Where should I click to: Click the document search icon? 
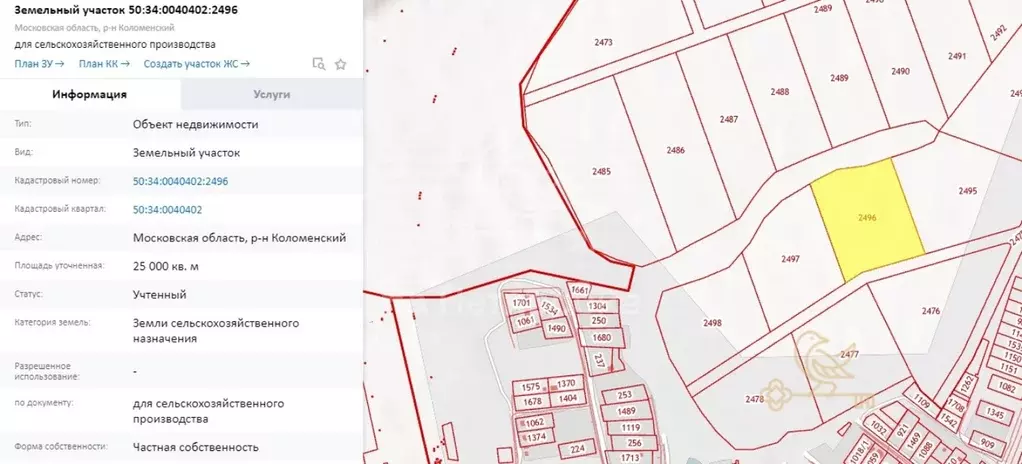click(x=319, y=64)
